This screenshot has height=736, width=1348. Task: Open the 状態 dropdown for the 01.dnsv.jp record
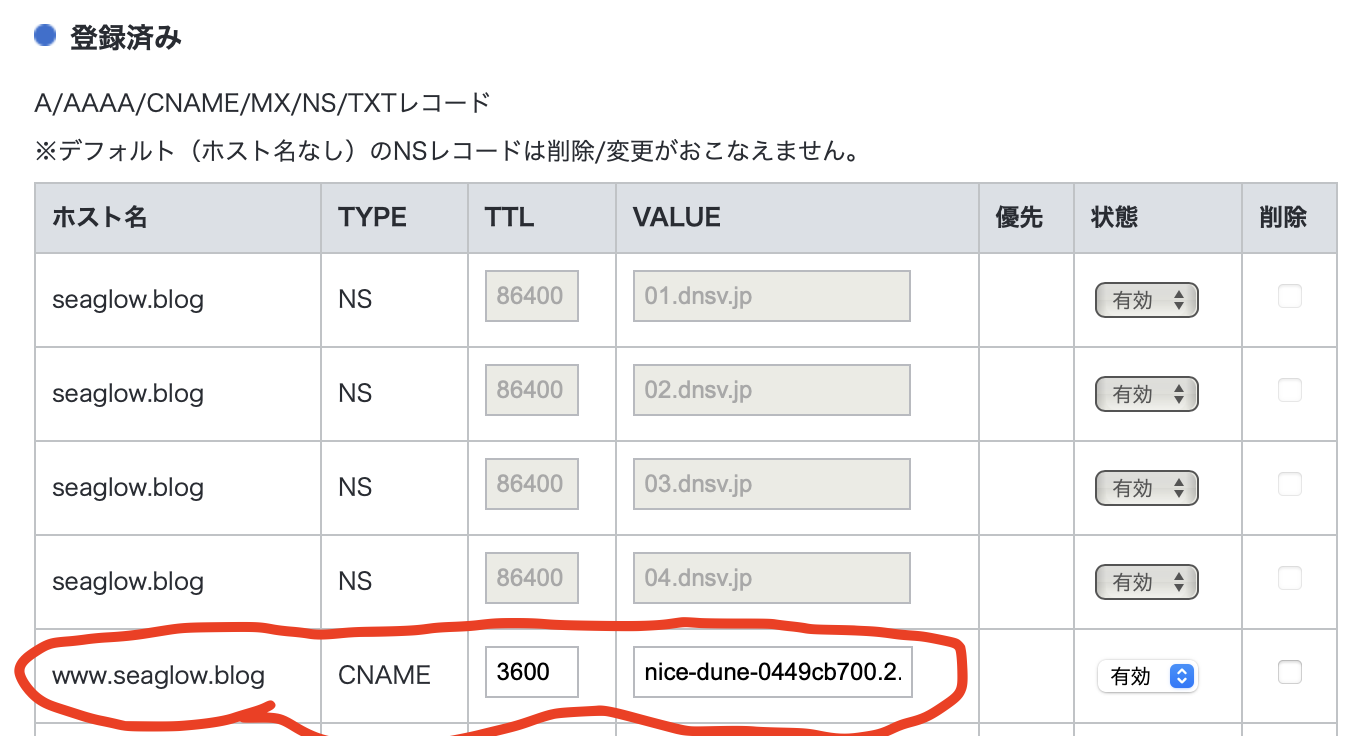click(x=1146, y=299)
